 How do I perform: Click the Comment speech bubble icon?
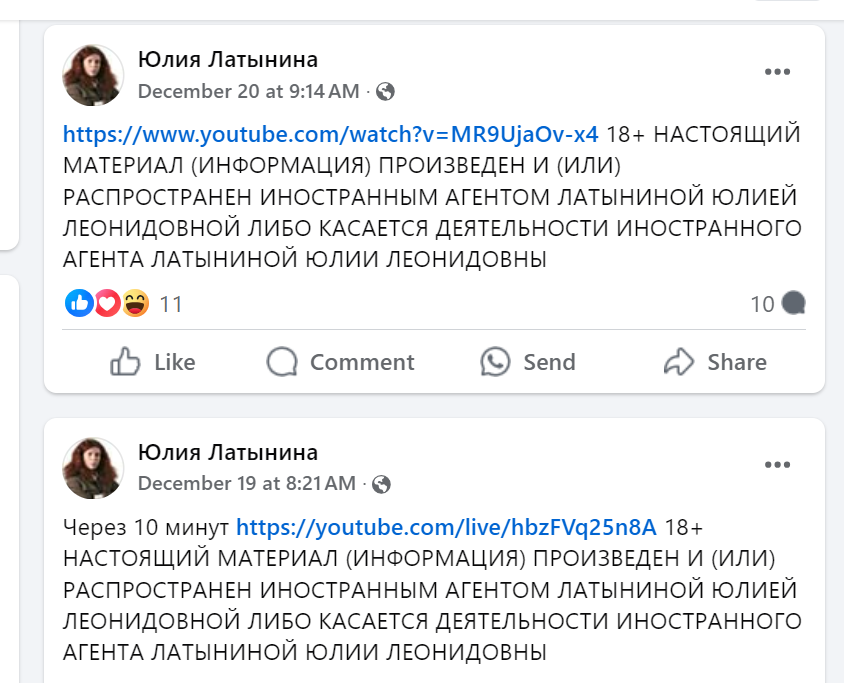point(282,361)
